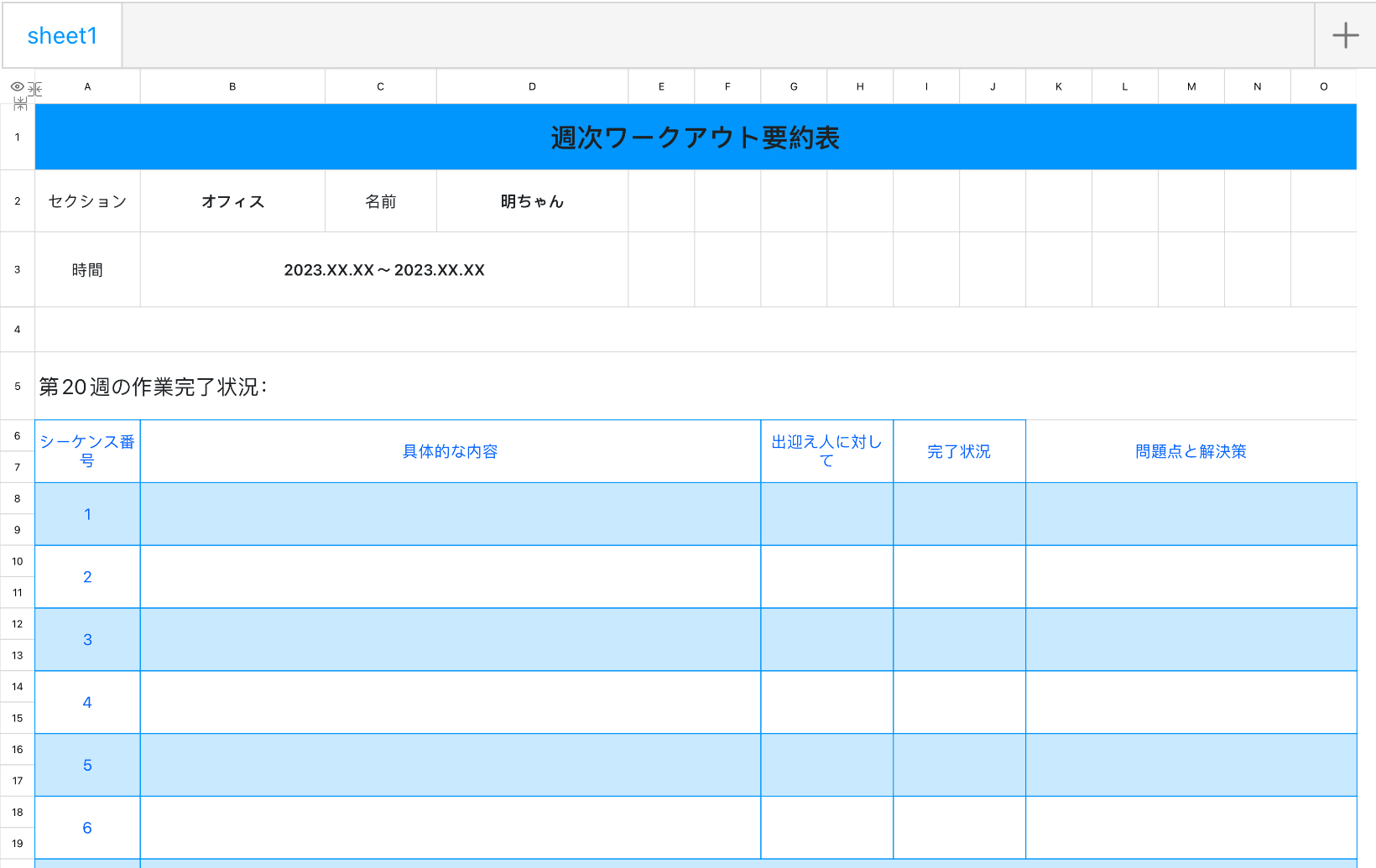
Task: Select row 10 header
Action: (18, 561)
